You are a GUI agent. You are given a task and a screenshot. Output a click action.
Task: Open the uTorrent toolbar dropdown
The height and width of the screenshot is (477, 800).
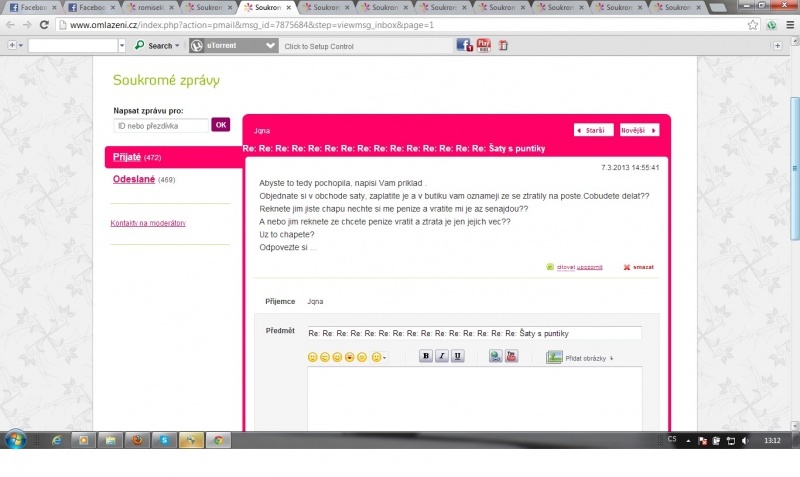[x=270, y=46]
